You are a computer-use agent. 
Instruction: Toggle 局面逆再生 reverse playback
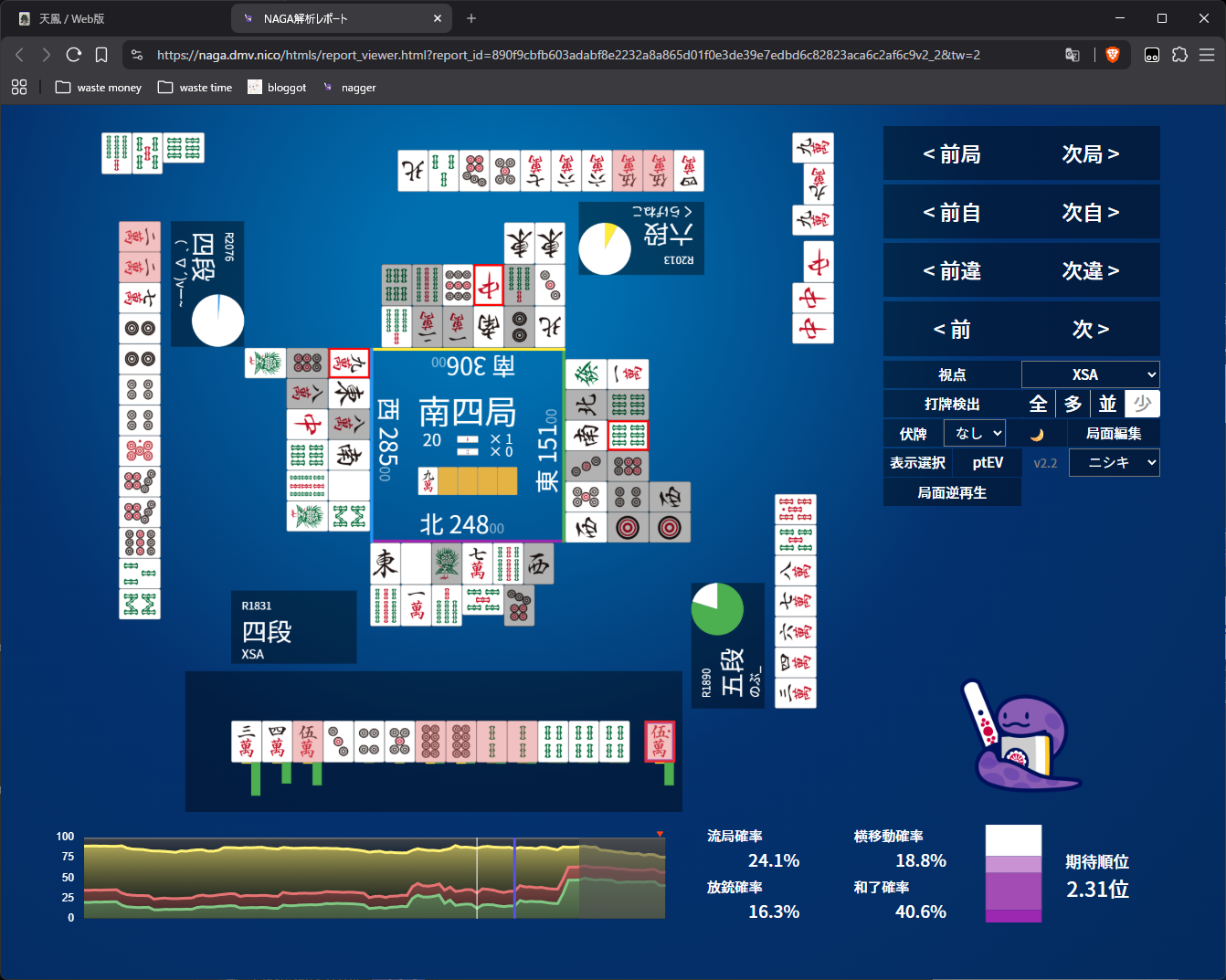(x=952, y=492)
